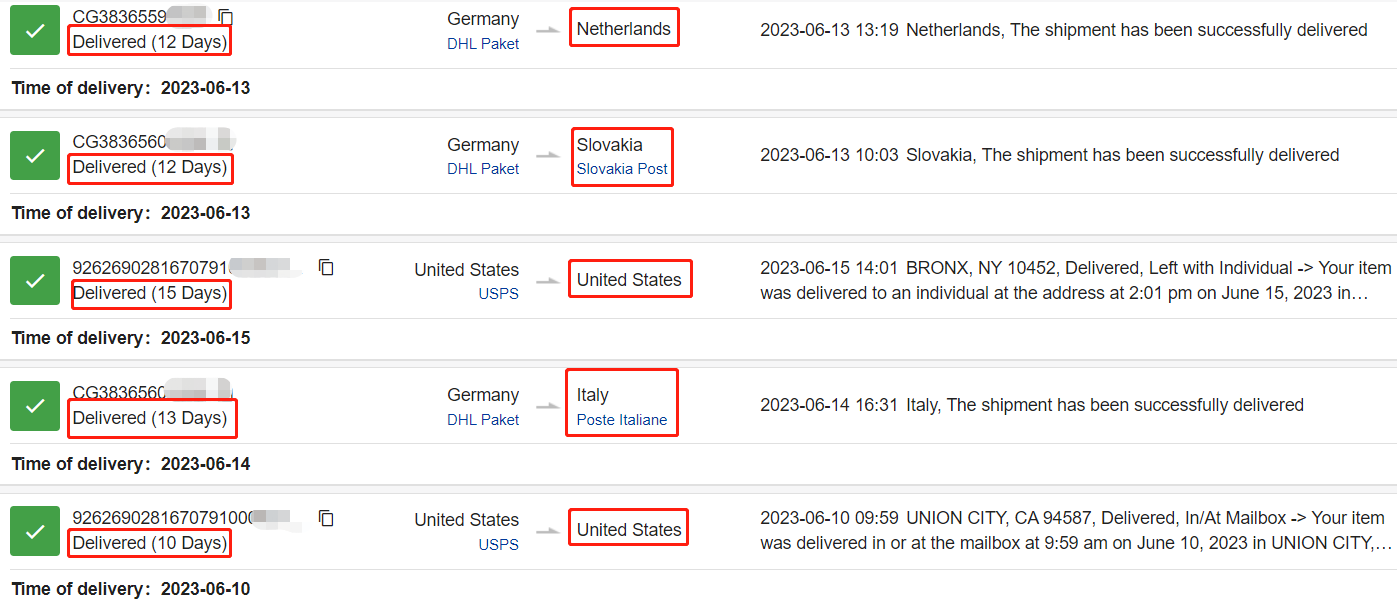1397x602 pixels.
Task: Copy tracking number of the Netherlands shipment
Action: tap(226, 17)
